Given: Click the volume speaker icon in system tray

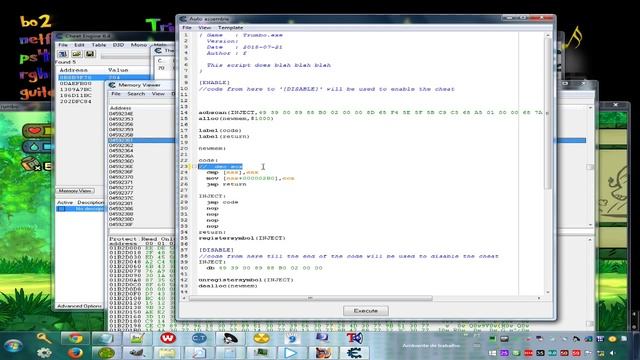Looking at the screenshot, I should point(612,353).
